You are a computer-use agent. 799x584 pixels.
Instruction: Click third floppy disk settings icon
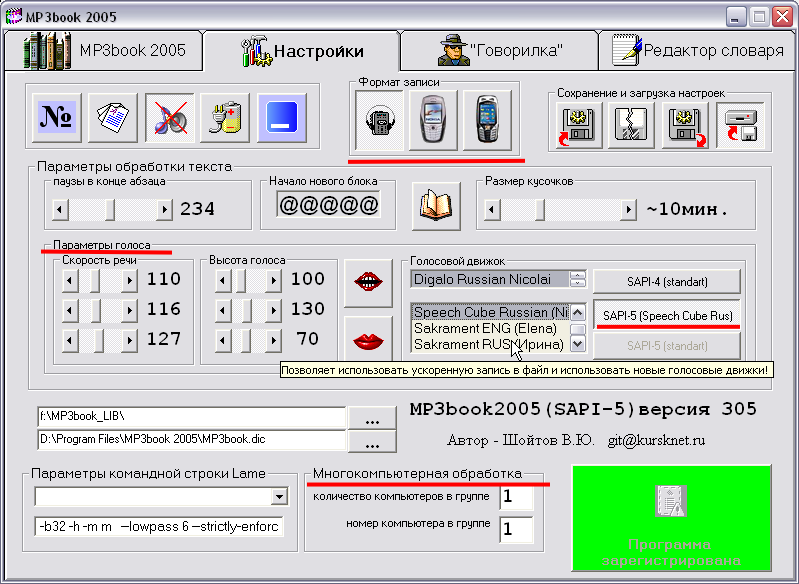click(x=685, y=125)
